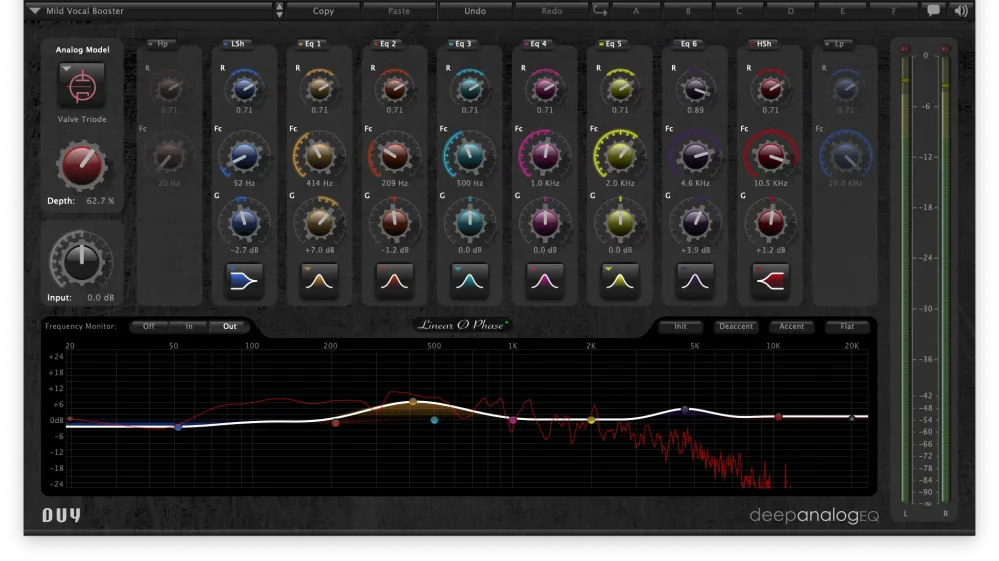Click the Undo button
The height and width of the screenshot is (561, 999).
(x=475, y=11)
